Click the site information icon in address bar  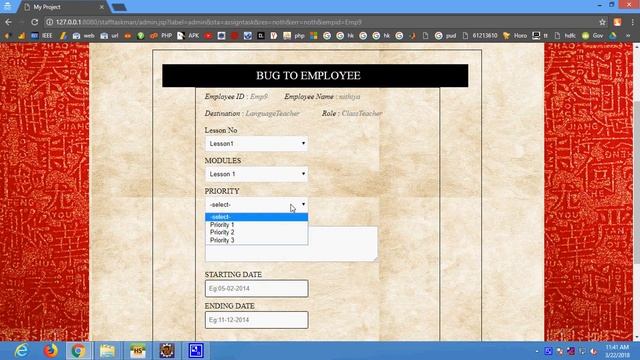pos(50,22)
